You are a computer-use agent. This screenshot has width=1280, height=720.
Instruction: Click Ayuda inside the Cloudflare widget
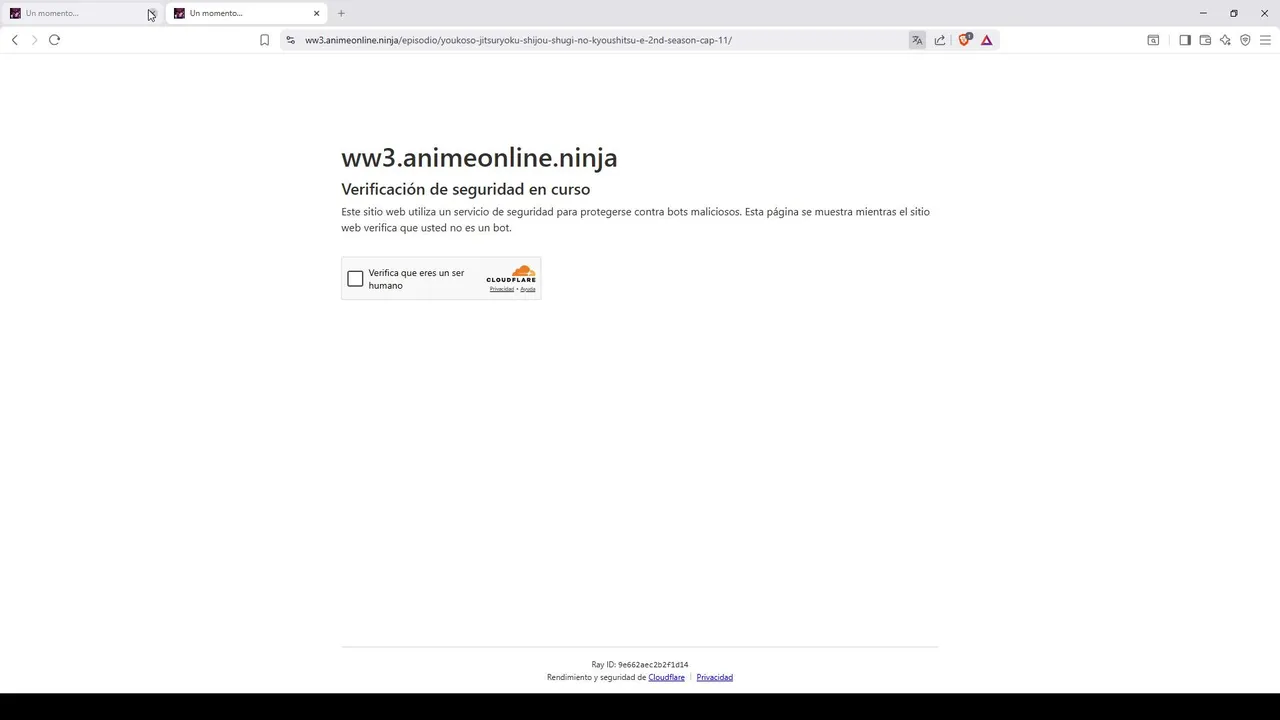[528, 289]
